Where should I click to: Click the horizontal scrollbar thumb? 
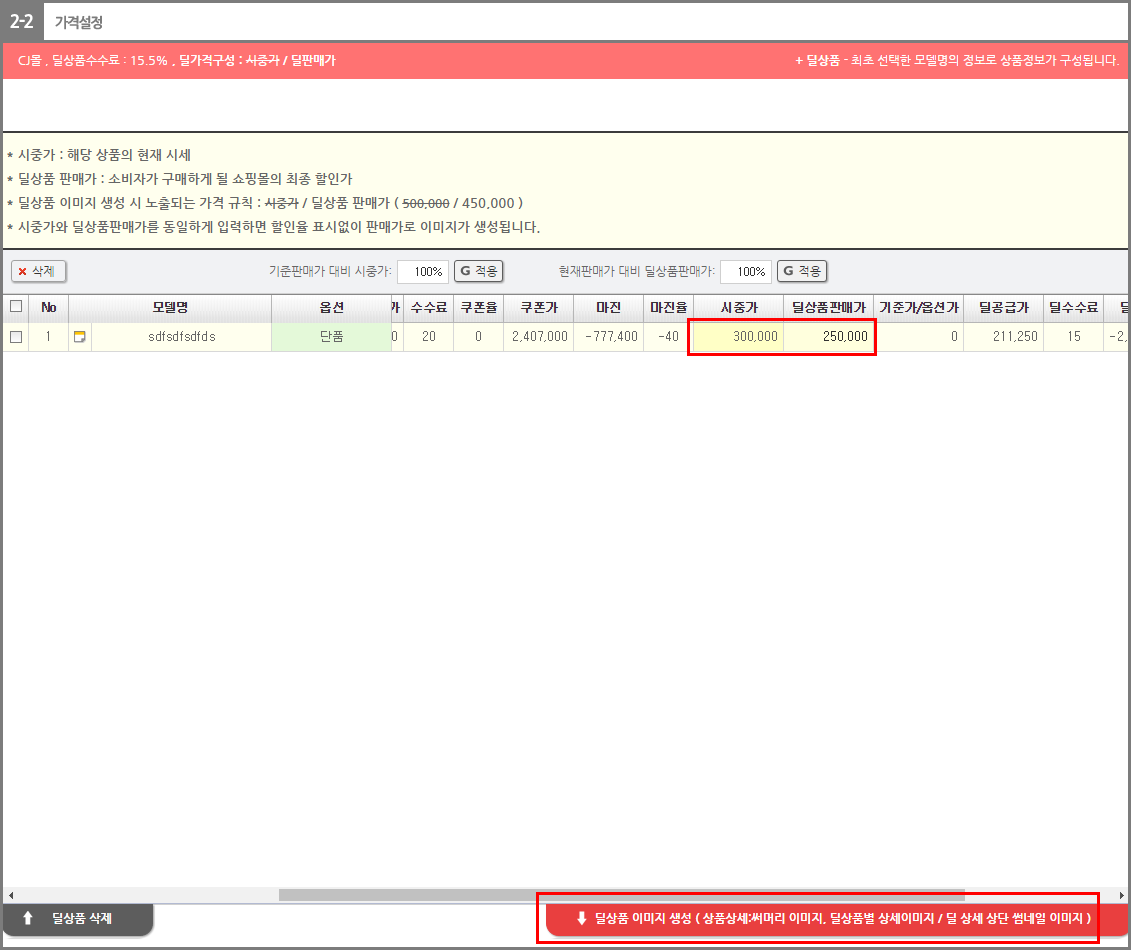tap(620, 895)
